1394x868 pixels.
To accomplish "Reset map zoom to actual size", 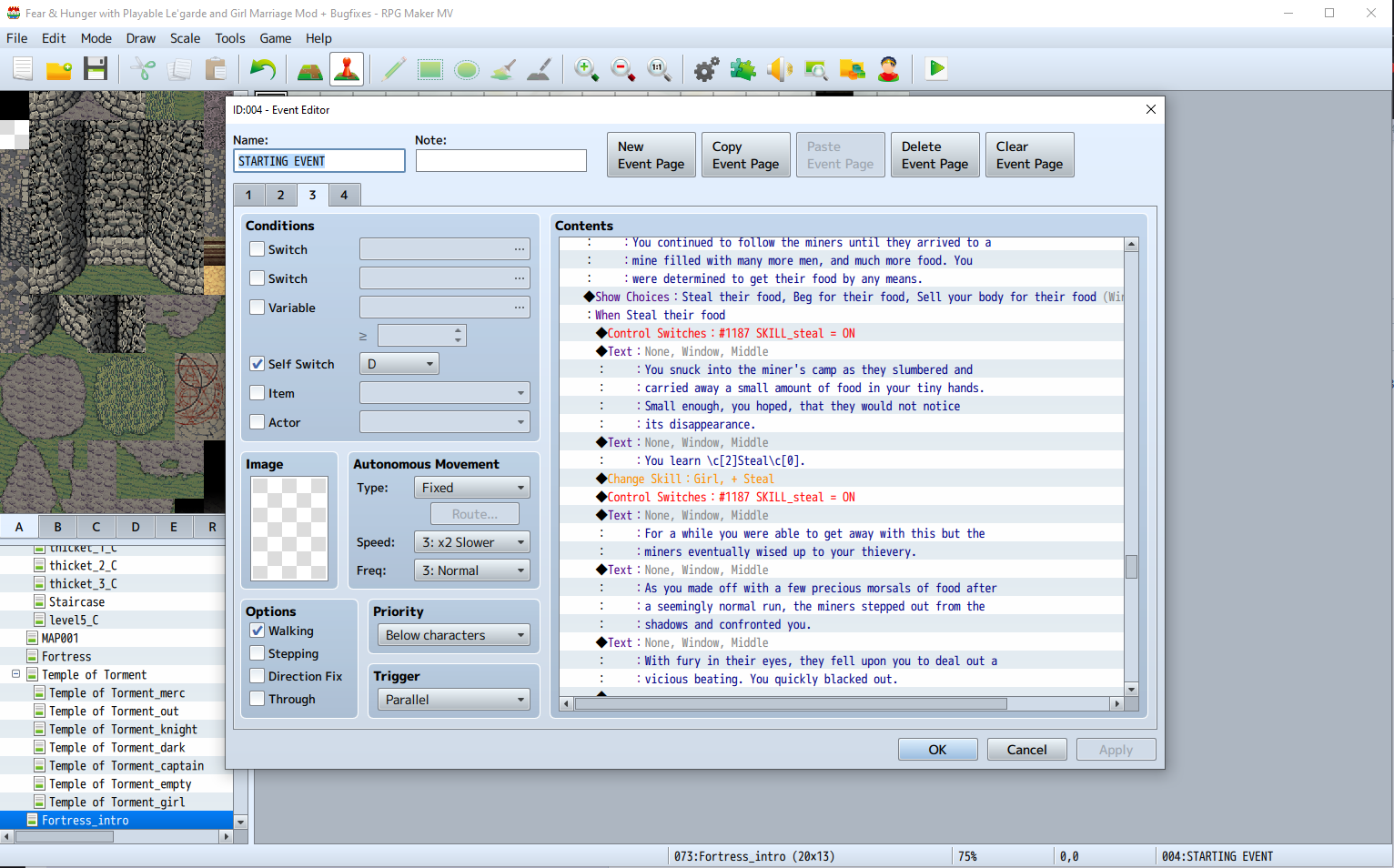I will 660,69.
